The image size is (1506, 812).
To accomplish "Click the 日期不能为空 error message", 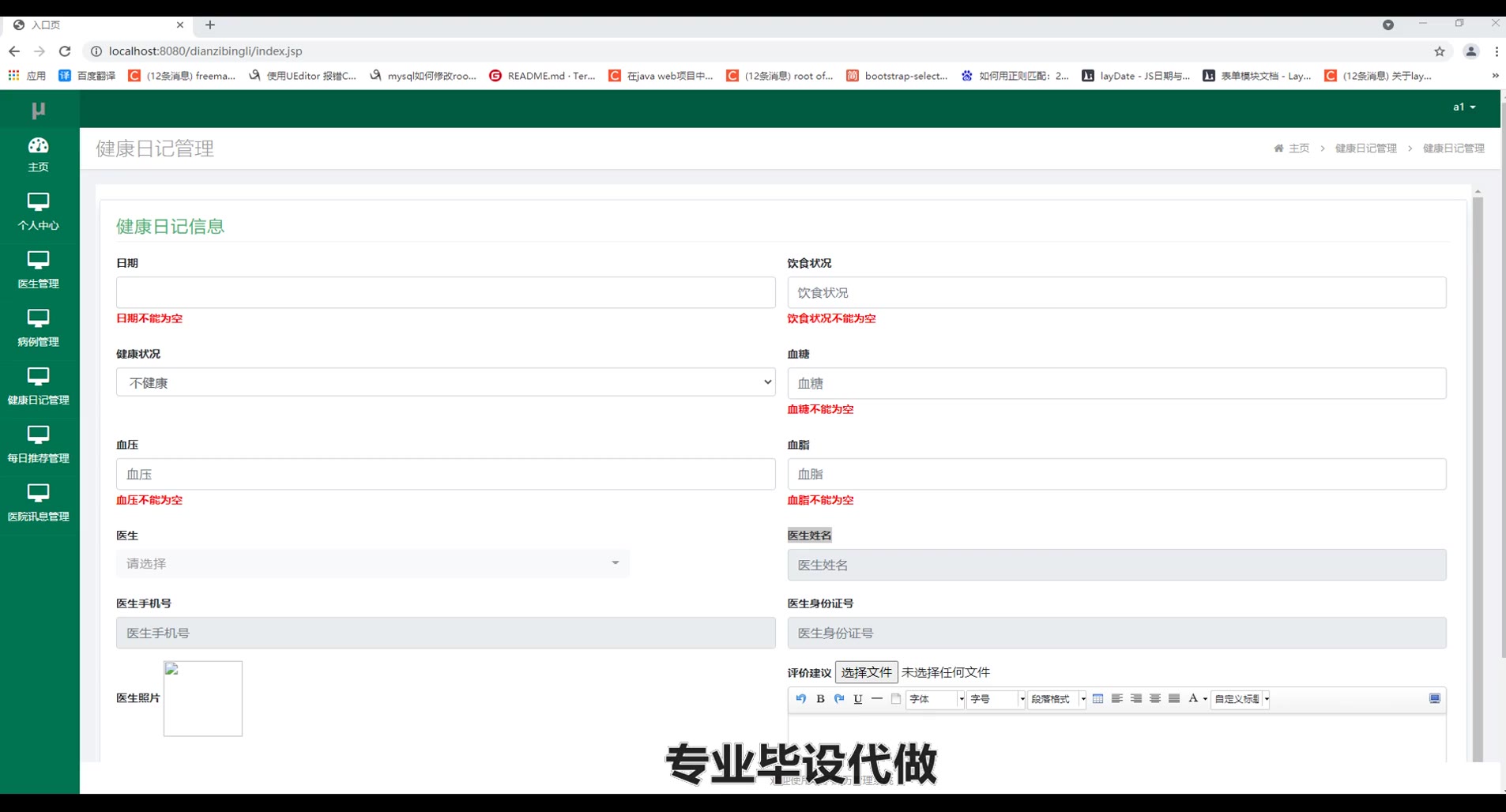I will [149, 318].
